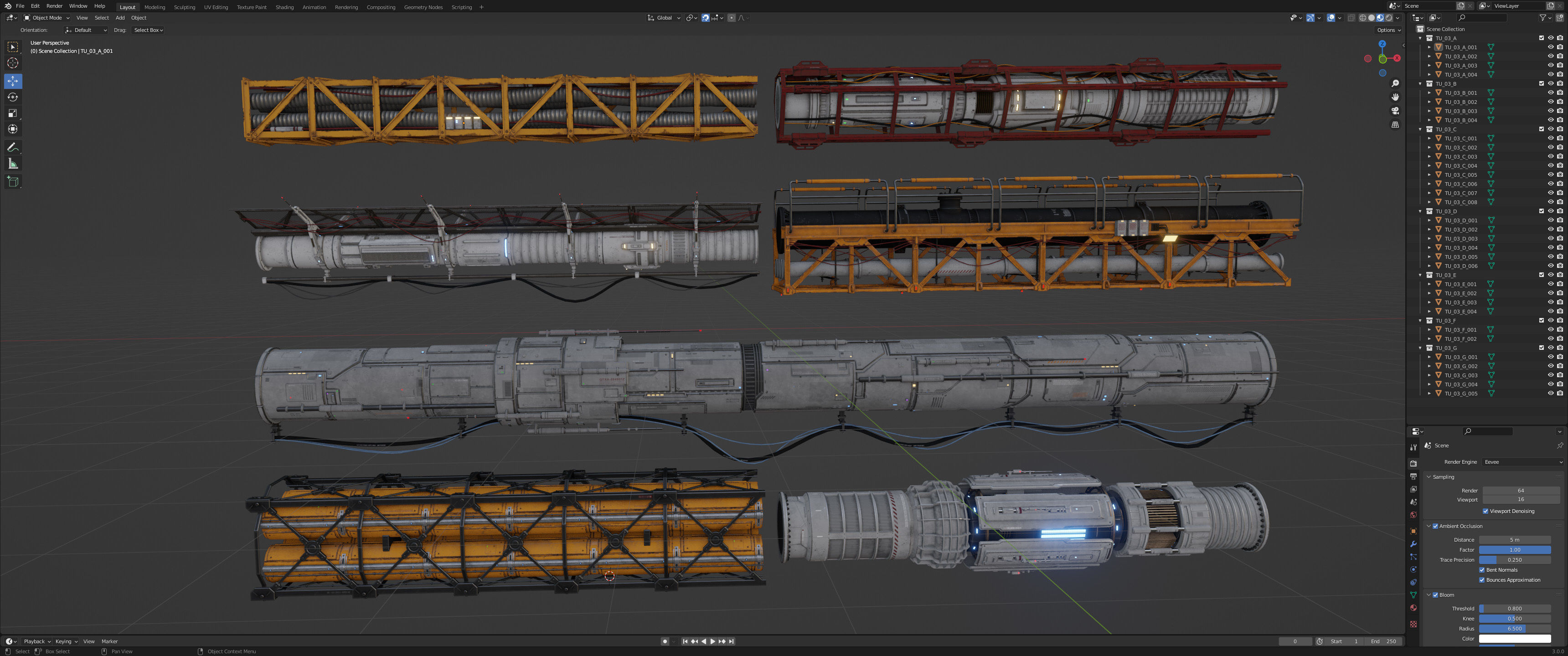Collapse the Sampling panel
Screen dimensions: 1568x656
(x=1429, y=477)
